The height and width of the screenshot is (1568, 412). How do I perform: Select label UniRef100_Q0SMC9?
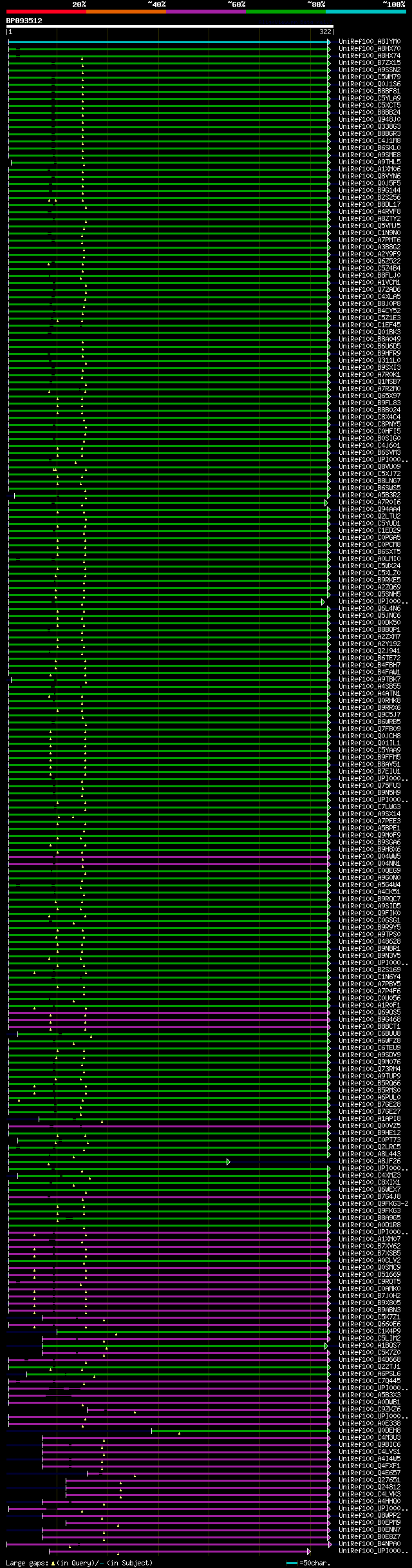[x=370, y=1268]
